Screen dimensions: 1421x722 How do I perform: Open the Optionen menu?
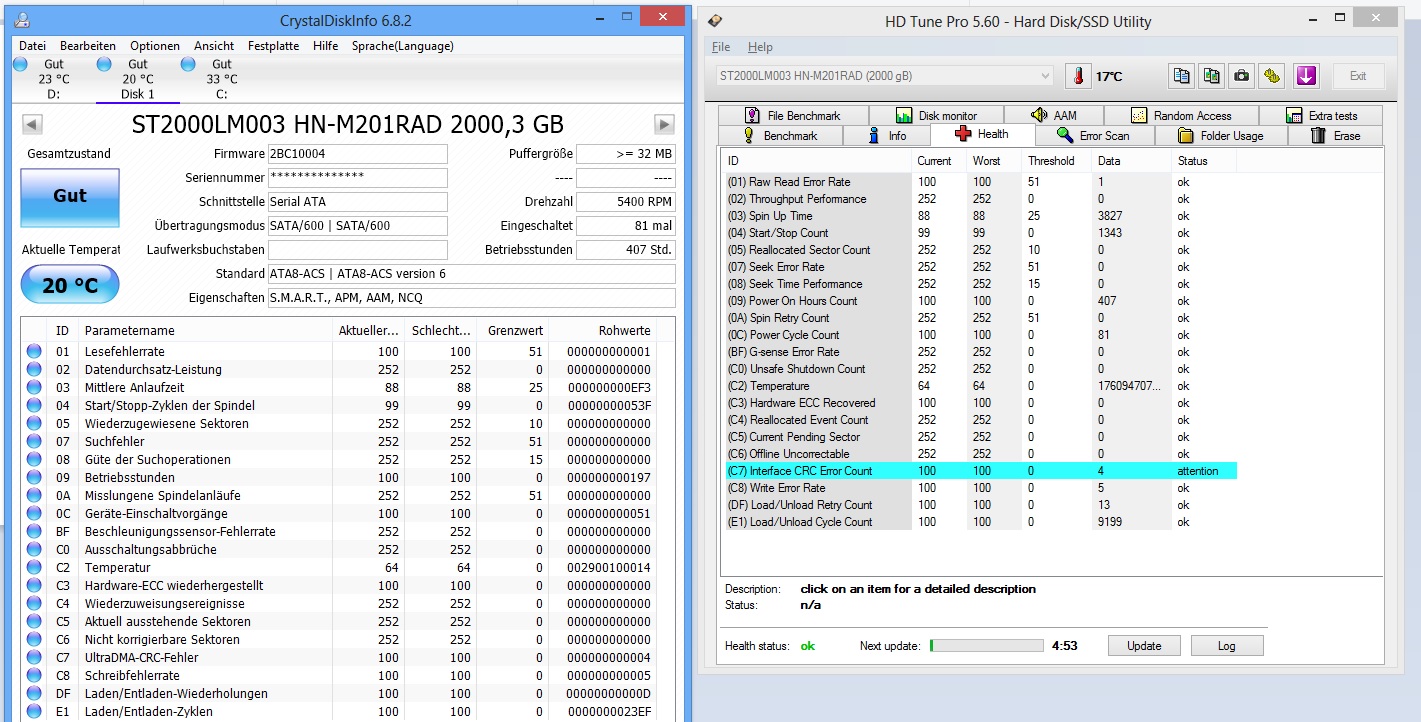(x=155, y=46)
